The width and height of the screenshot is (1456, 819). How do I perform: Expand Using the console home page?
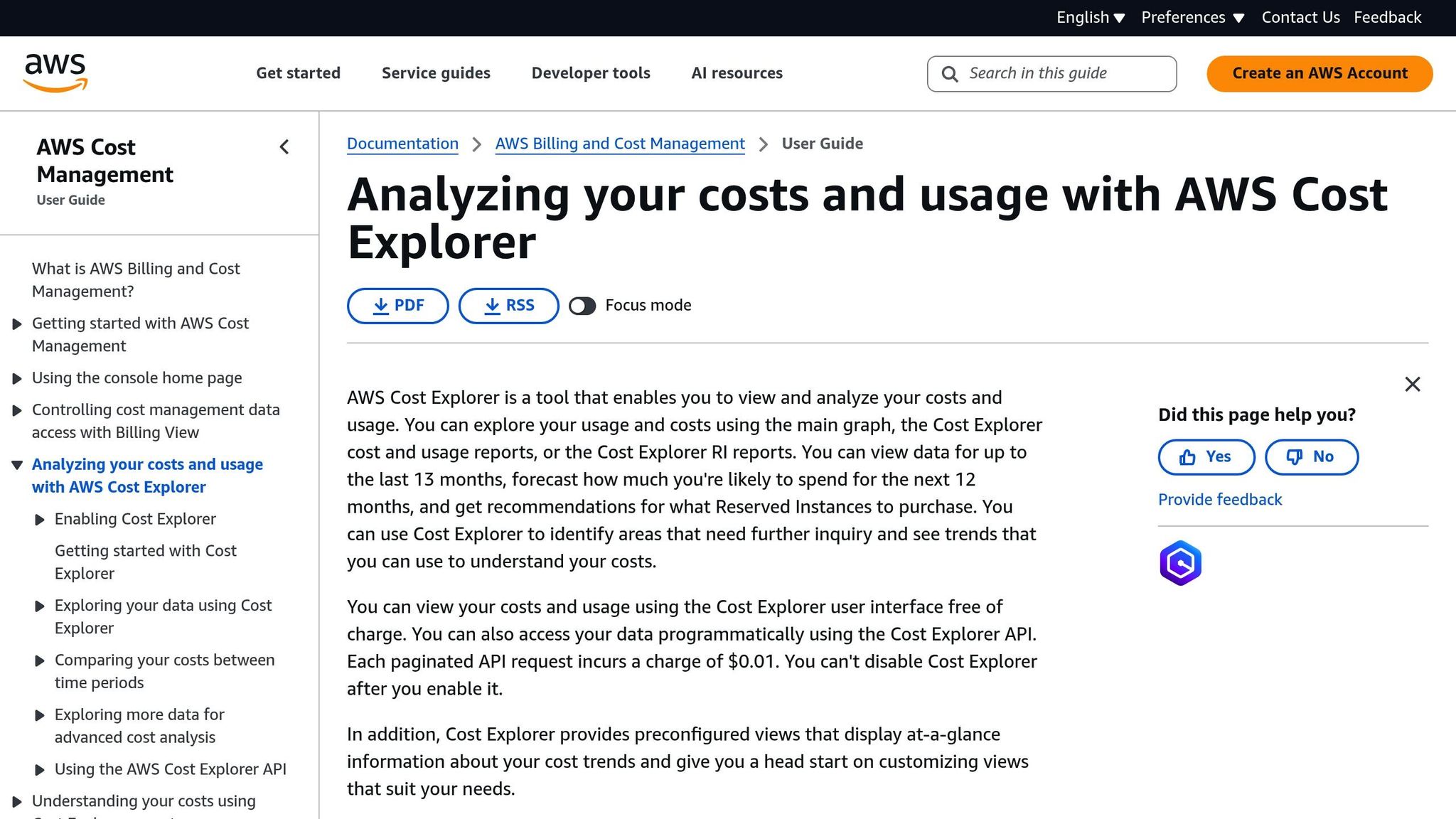point(17,379)
